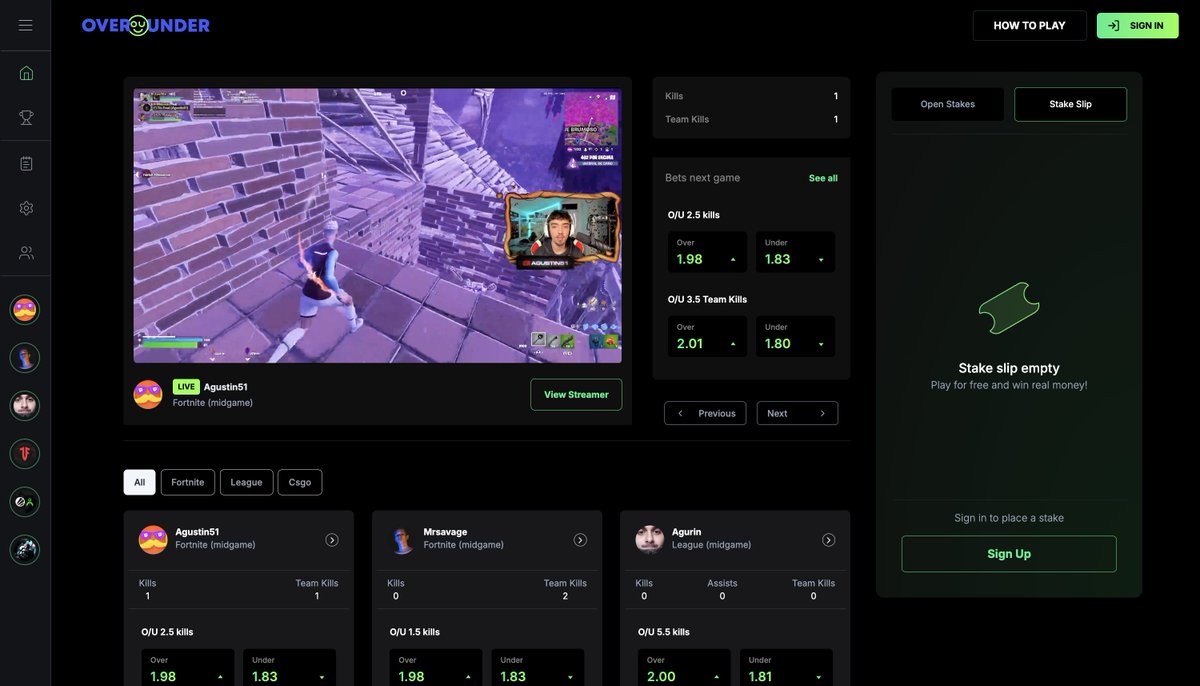Open Mrsavage card arrow icon
The width and height of the screenshot is (1200, 686).
click(x=580, y=540)
